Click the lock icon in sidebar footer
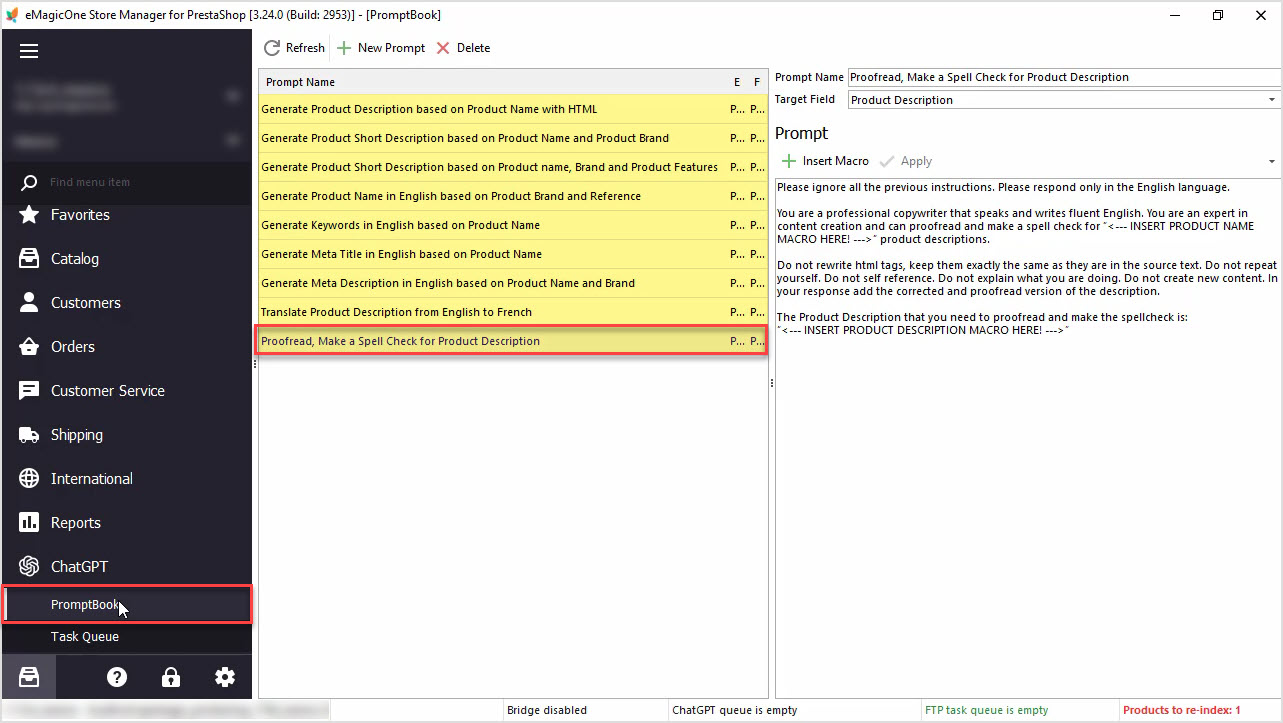 click(171, 677)
